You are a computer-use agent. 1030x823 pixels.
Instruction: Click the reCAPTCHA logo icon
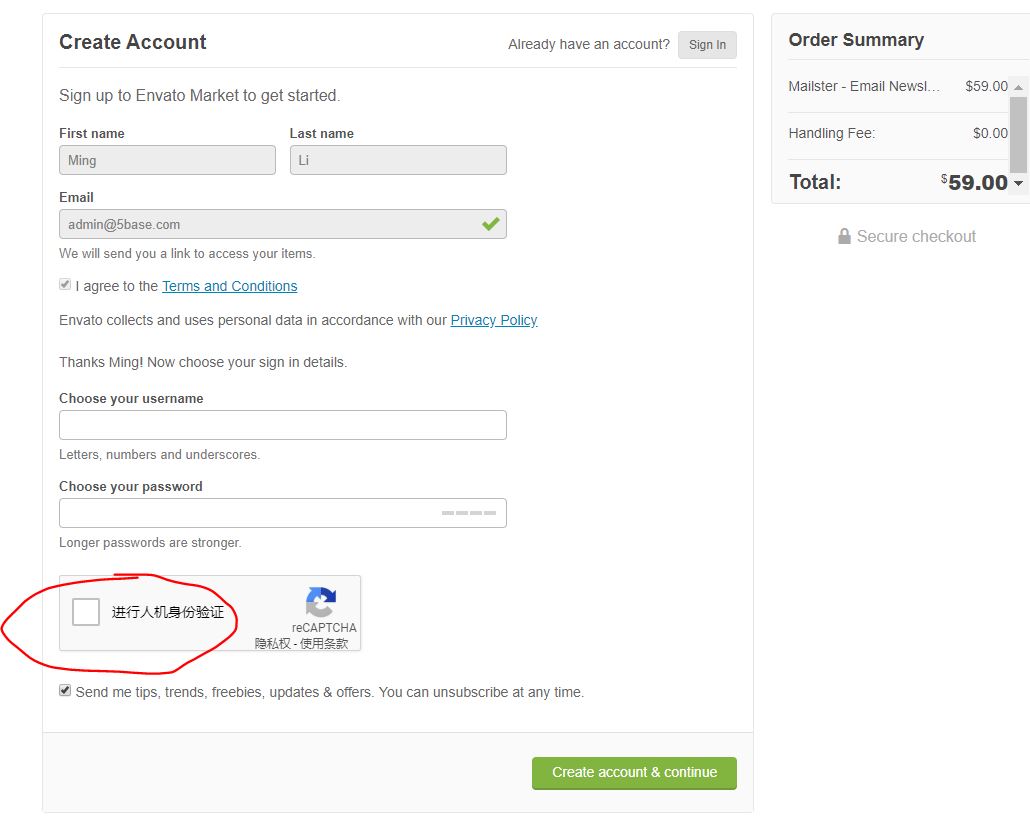point(321,602)
